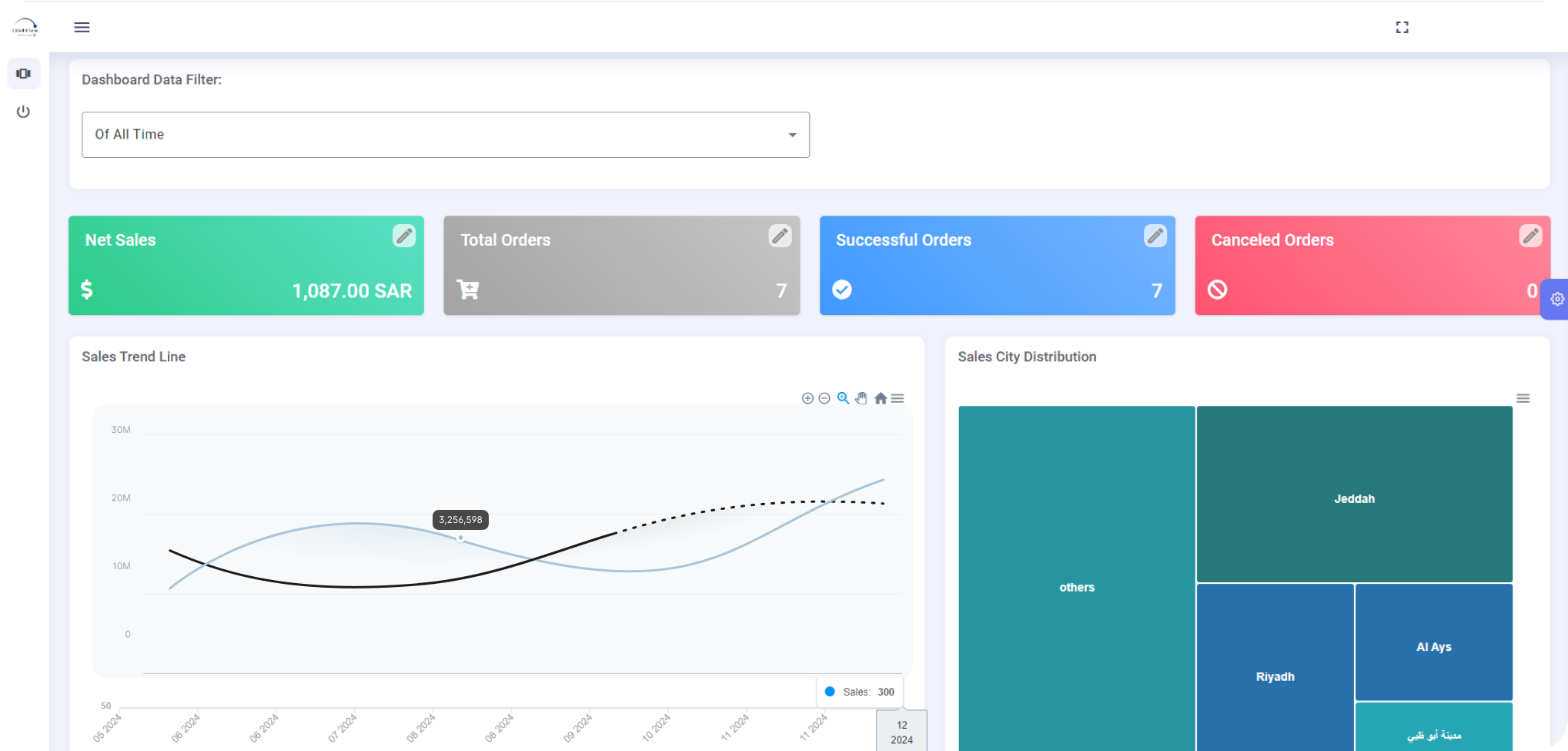Click the Dashboard Data Filter label
Screen dimensions: 1568x751
pyautogui.click(x=152, y=79)
